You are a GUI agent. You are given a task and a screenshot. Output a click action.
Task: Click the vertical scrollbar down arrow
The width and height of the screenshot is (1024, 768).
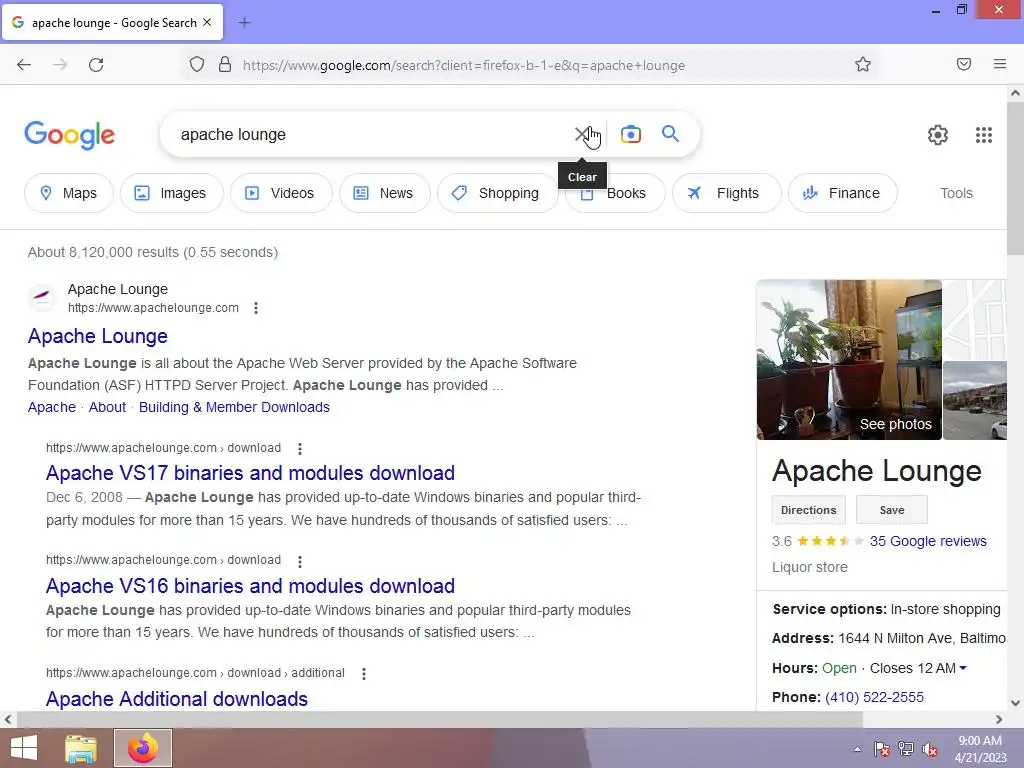[1016, 703]
